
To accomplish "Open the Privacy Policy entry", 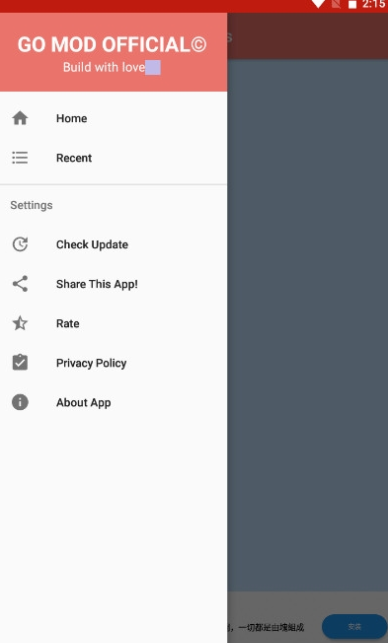I will (x=113, y=363).
